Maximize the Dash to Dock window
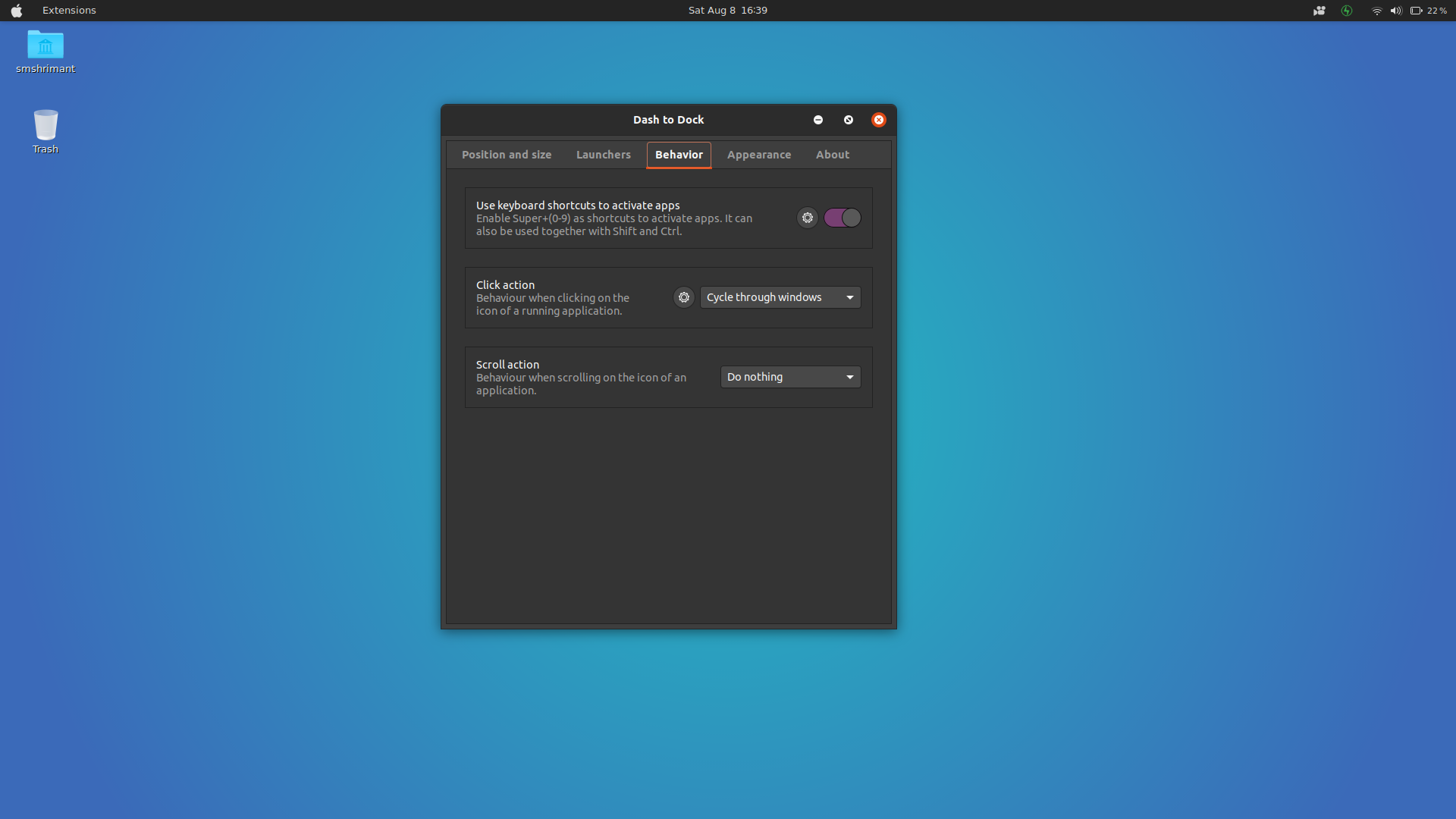The height and width of the screenshot is (819, 1456). (x=849, y=120)
